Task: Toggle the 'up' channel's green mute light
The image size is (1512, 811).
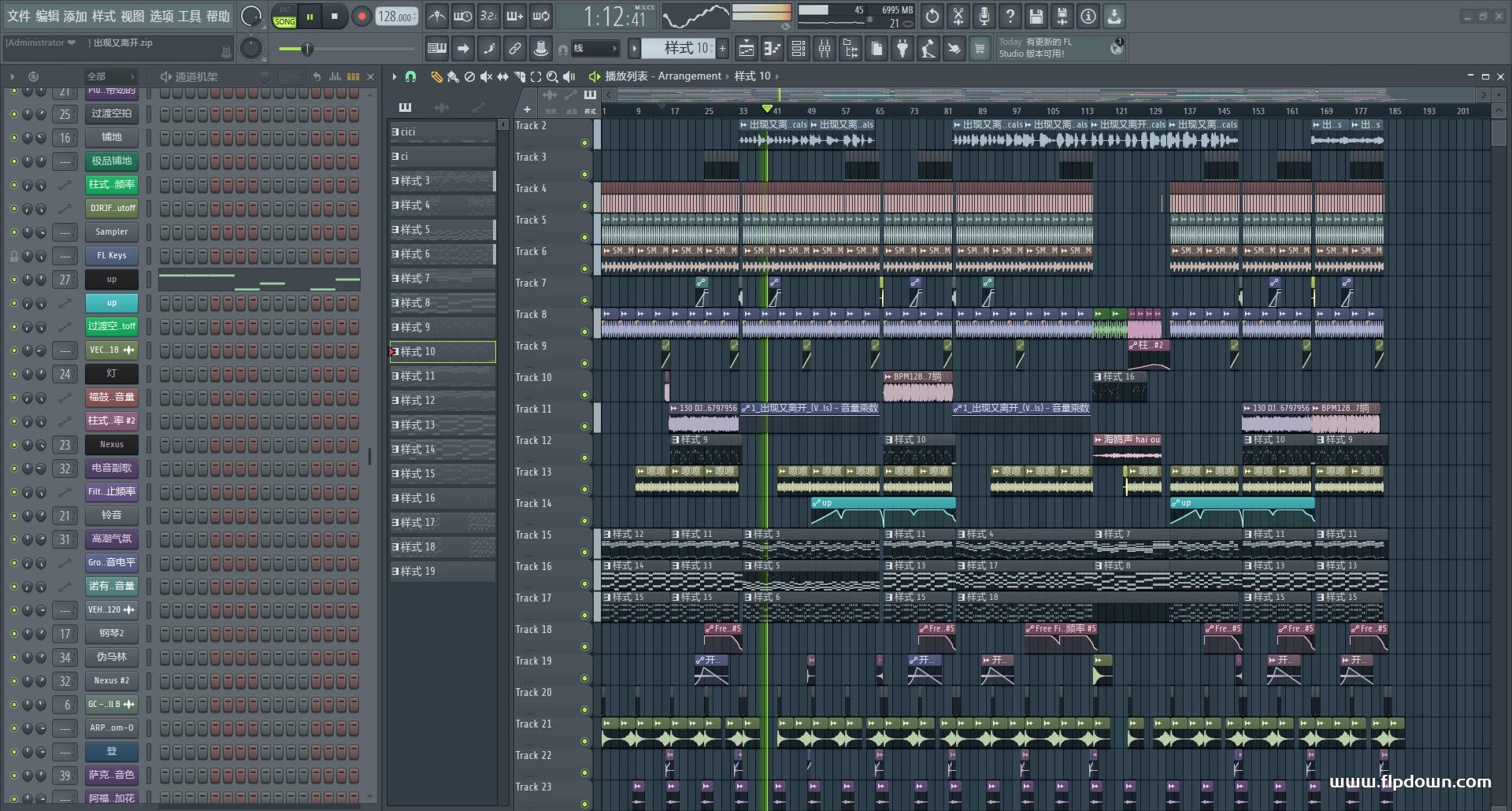Action: (x=13, y=280)
